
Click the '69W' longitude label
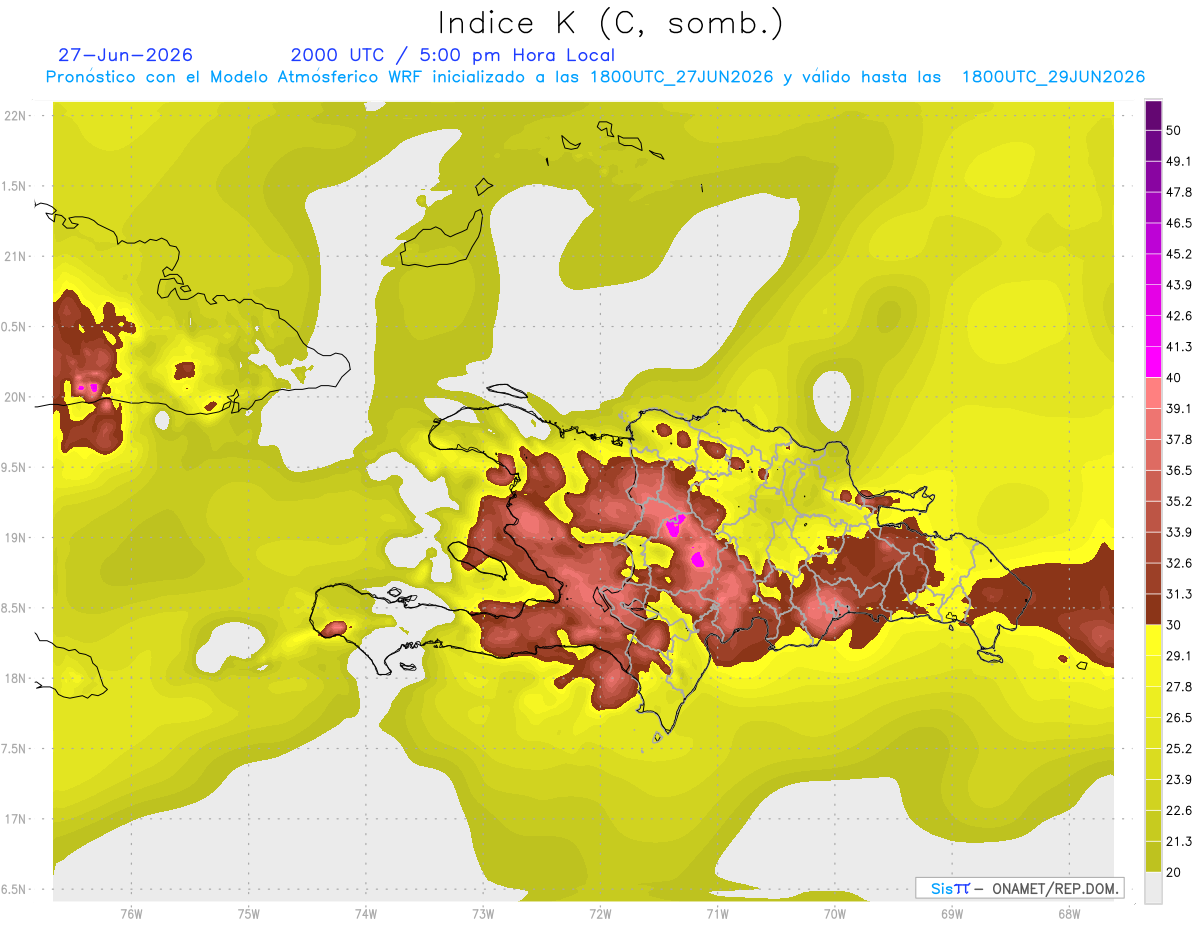point(952,913)
